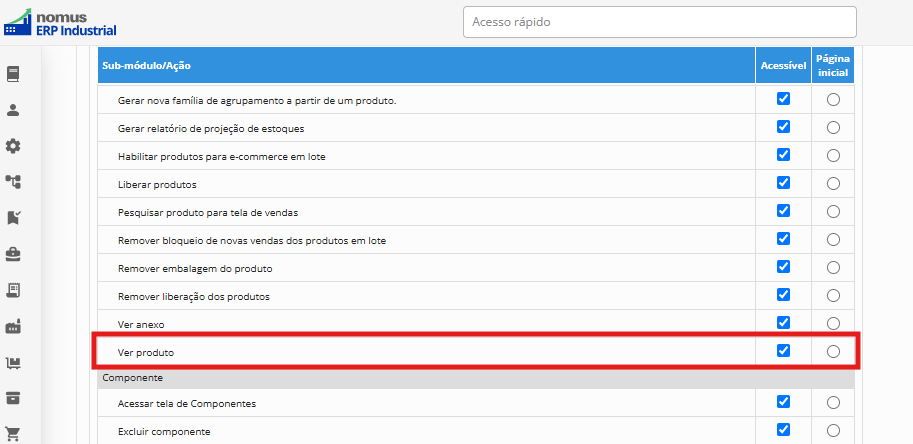Open the shopping cart icon in the sidebar
The height and width of the screenshot is (444, 913).
[13, 434]
